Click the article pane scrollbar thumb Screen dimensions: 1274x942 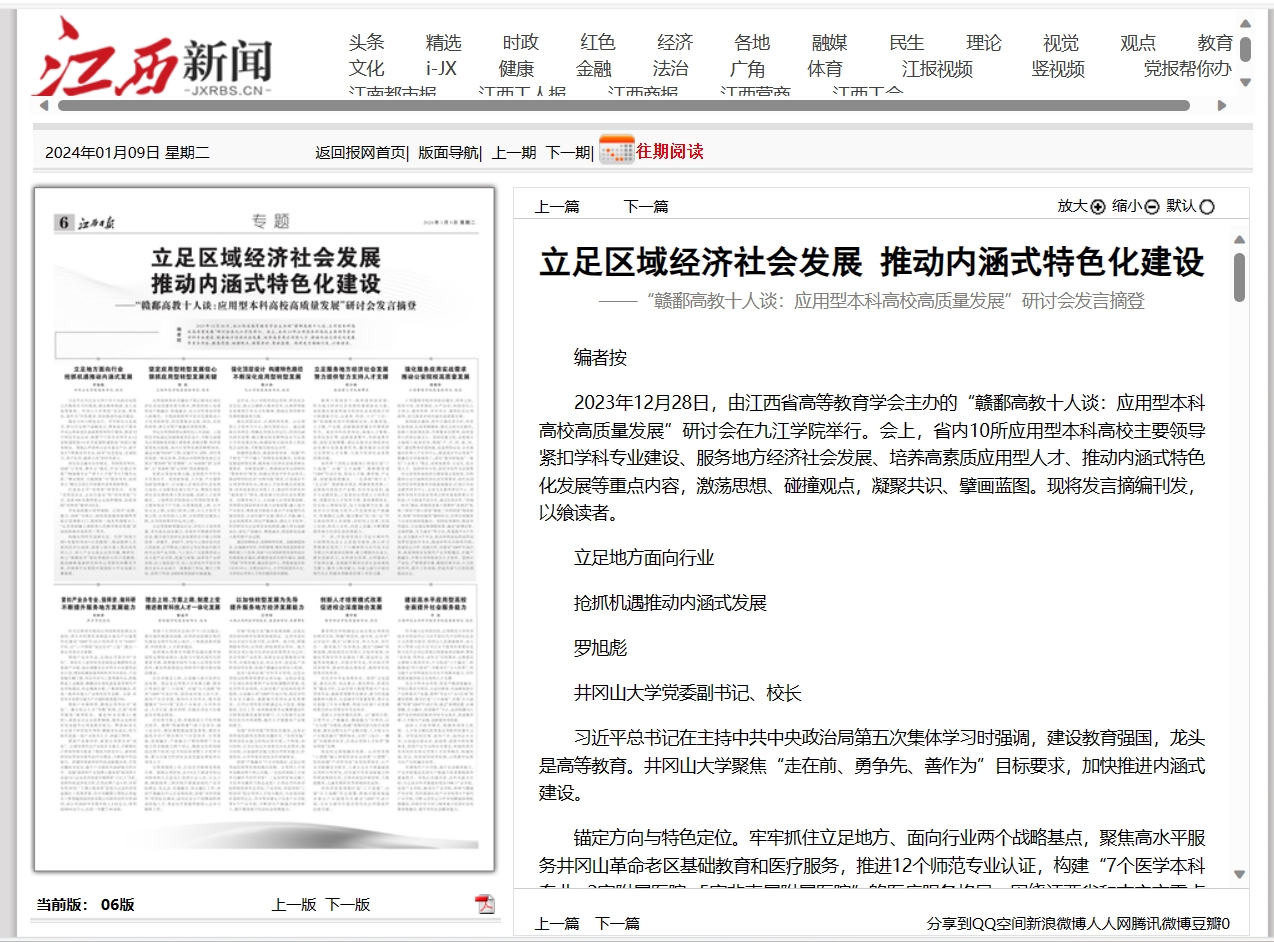click(x=1240, y=277)
